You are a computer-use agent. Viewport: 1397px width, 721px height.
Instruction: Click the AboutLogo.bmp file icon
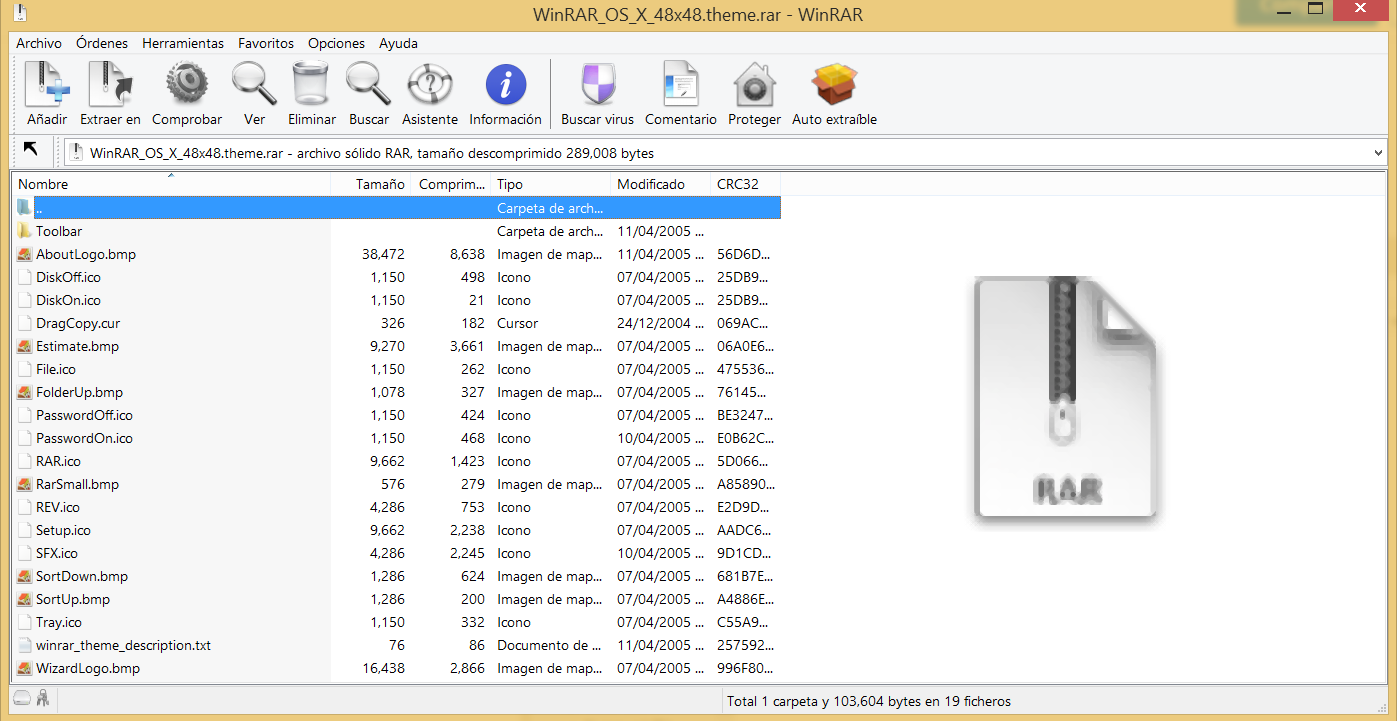coord(25,254)
